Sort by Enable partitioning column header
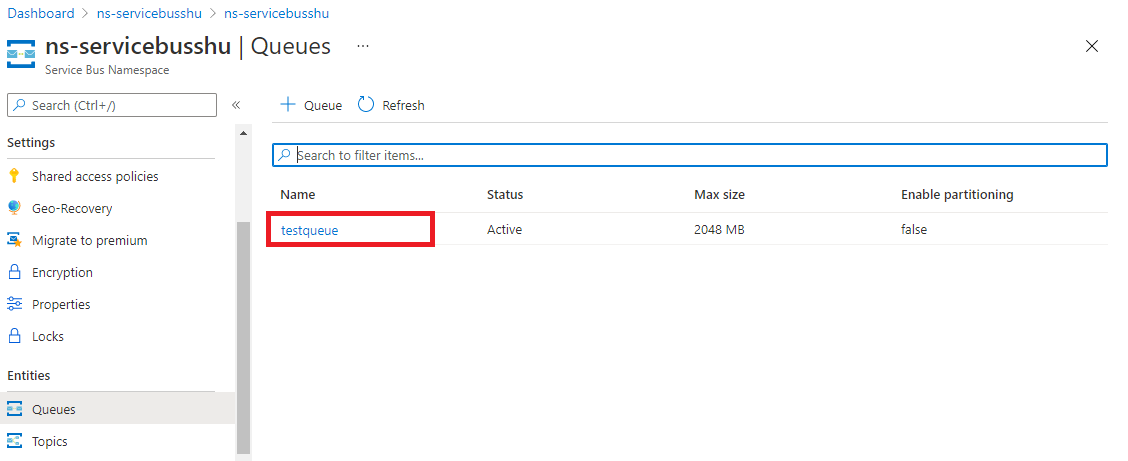Screen dimensions: 1128x461 tap(957, 194)
